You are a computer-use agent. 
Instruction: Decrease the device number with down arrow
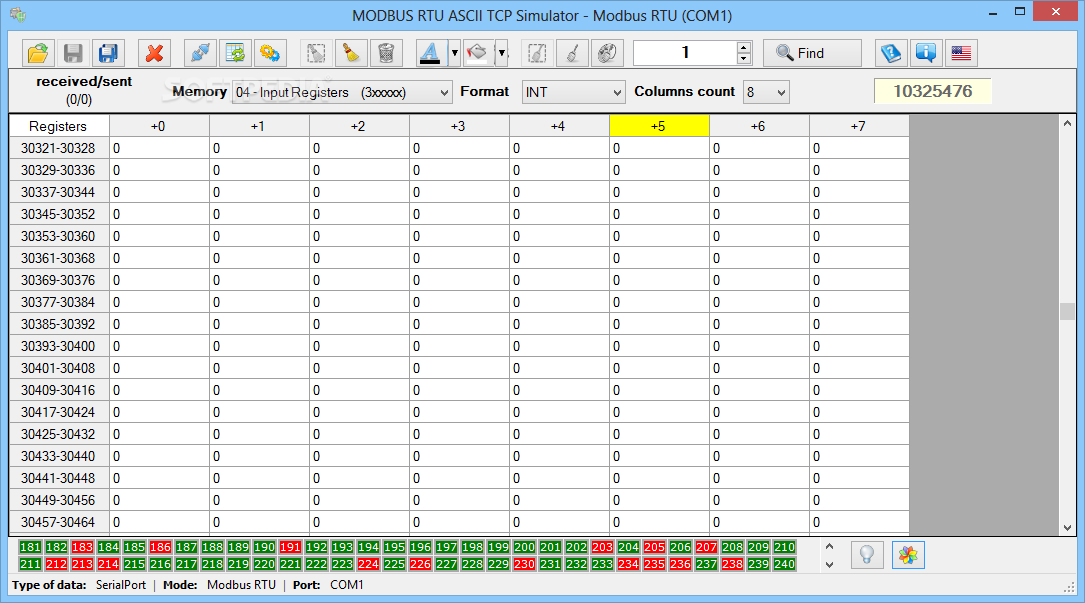[x=744, y=59]
